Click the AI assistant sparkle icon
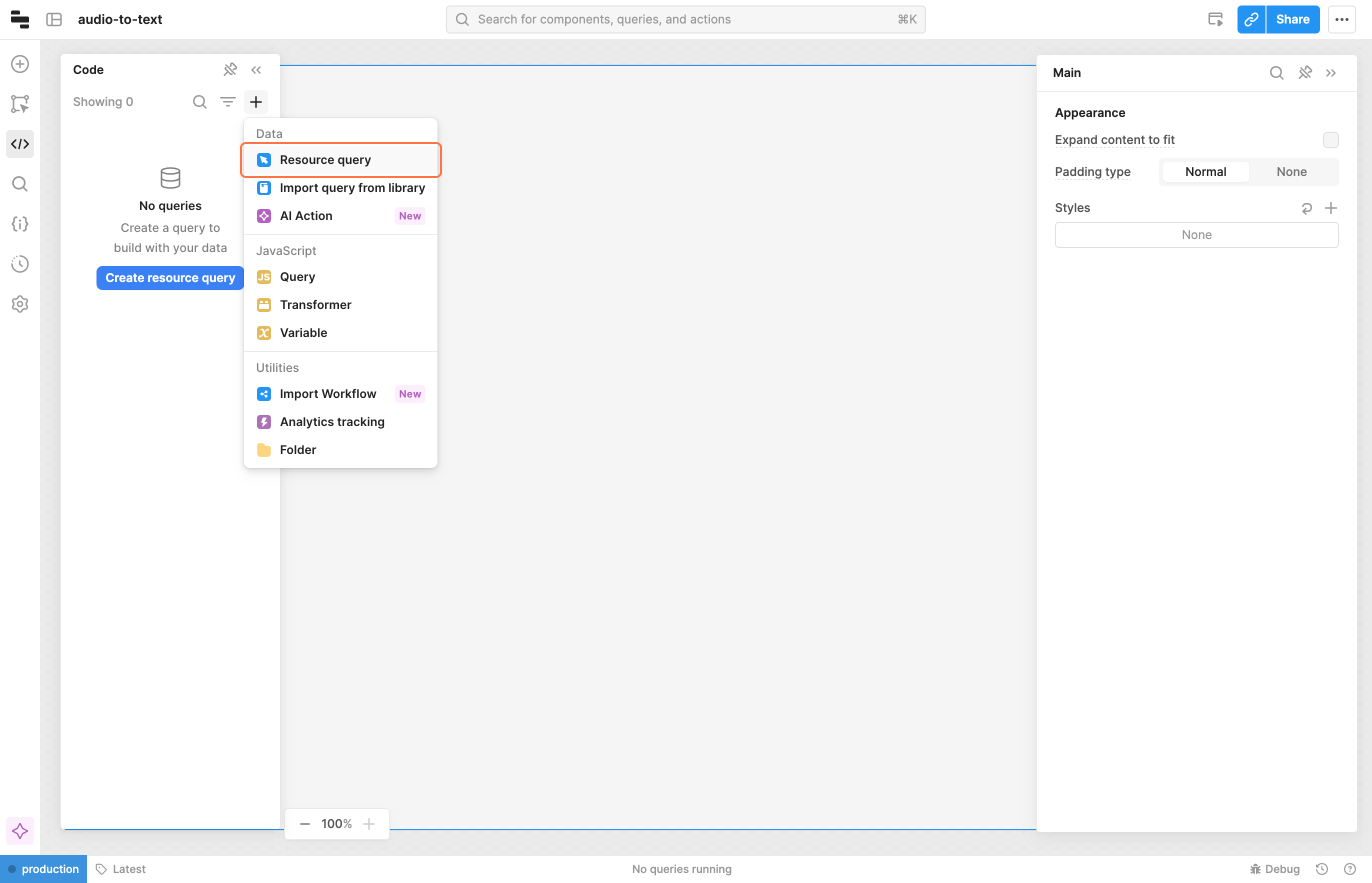 pos(20,831)
